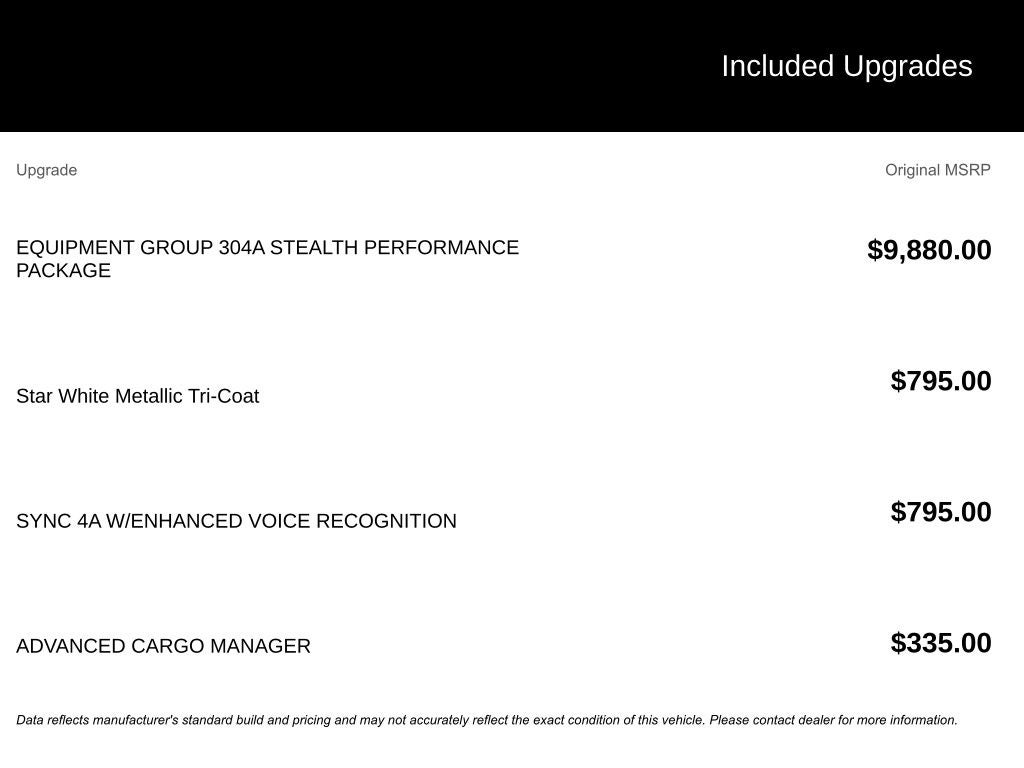Image resolution: width=1024 pixels, height=768 pixels.
Task: Click the word 'STEALTH' in equipment group
Action: pyautogui.click(x=314, y=248)
